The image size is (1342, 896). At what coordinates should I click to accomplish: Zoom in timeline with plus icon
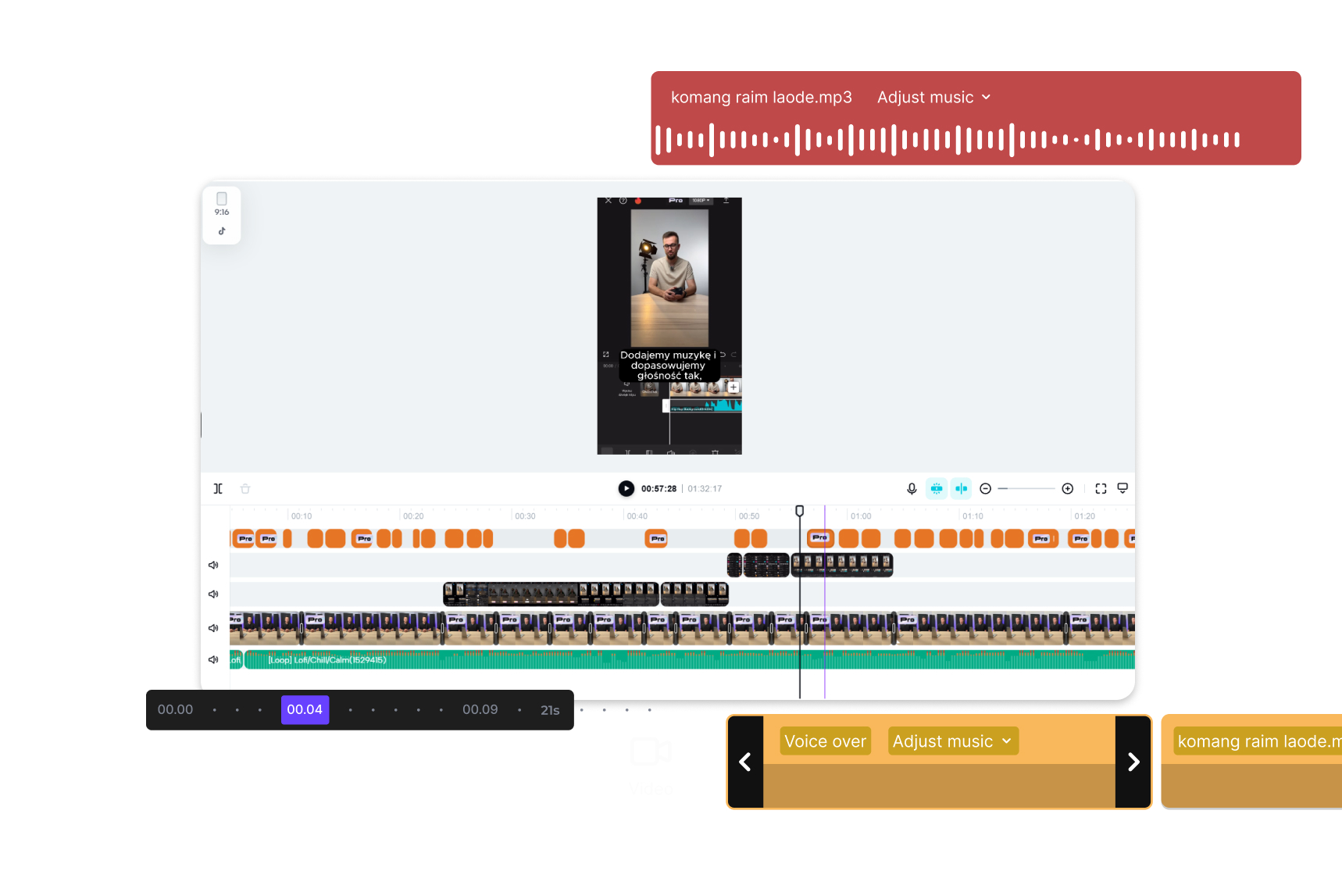click(1068, 489)
